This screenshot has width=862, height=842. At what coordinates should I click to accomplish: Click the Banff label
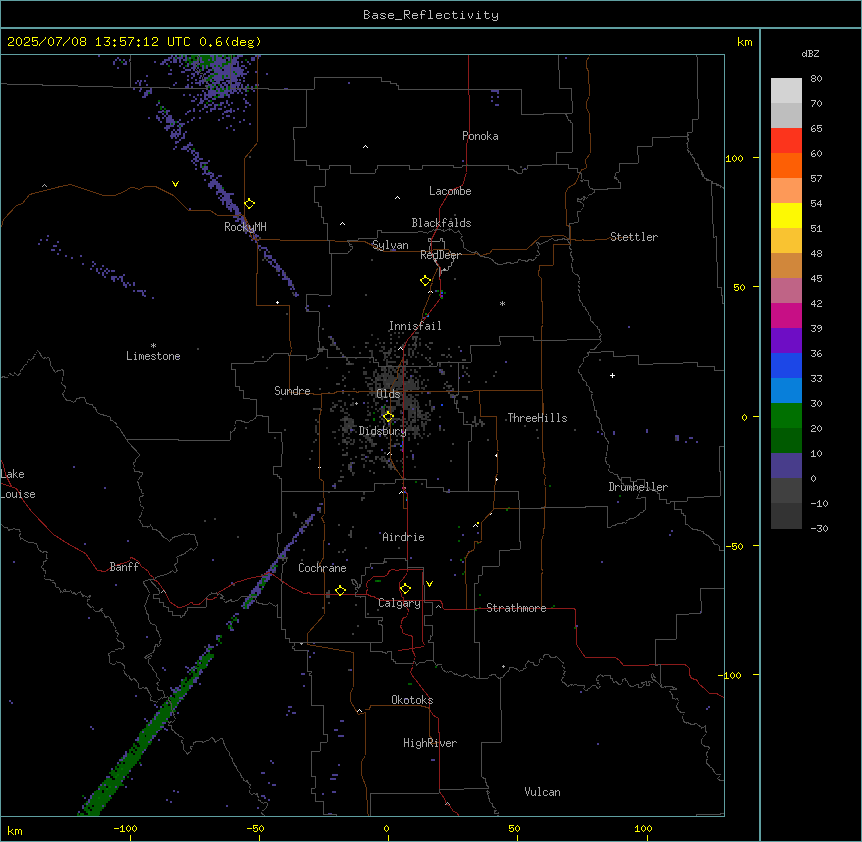(x=124, y=567)
